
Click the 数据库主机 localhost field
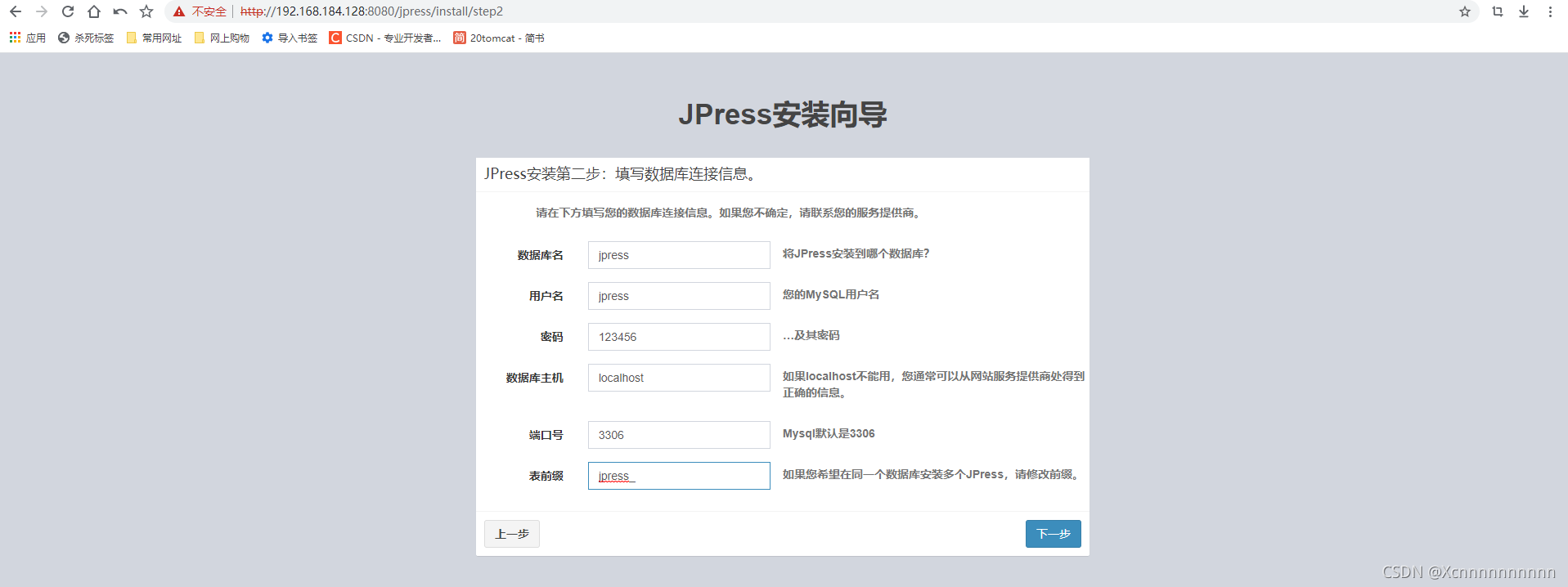click(679, 378)
